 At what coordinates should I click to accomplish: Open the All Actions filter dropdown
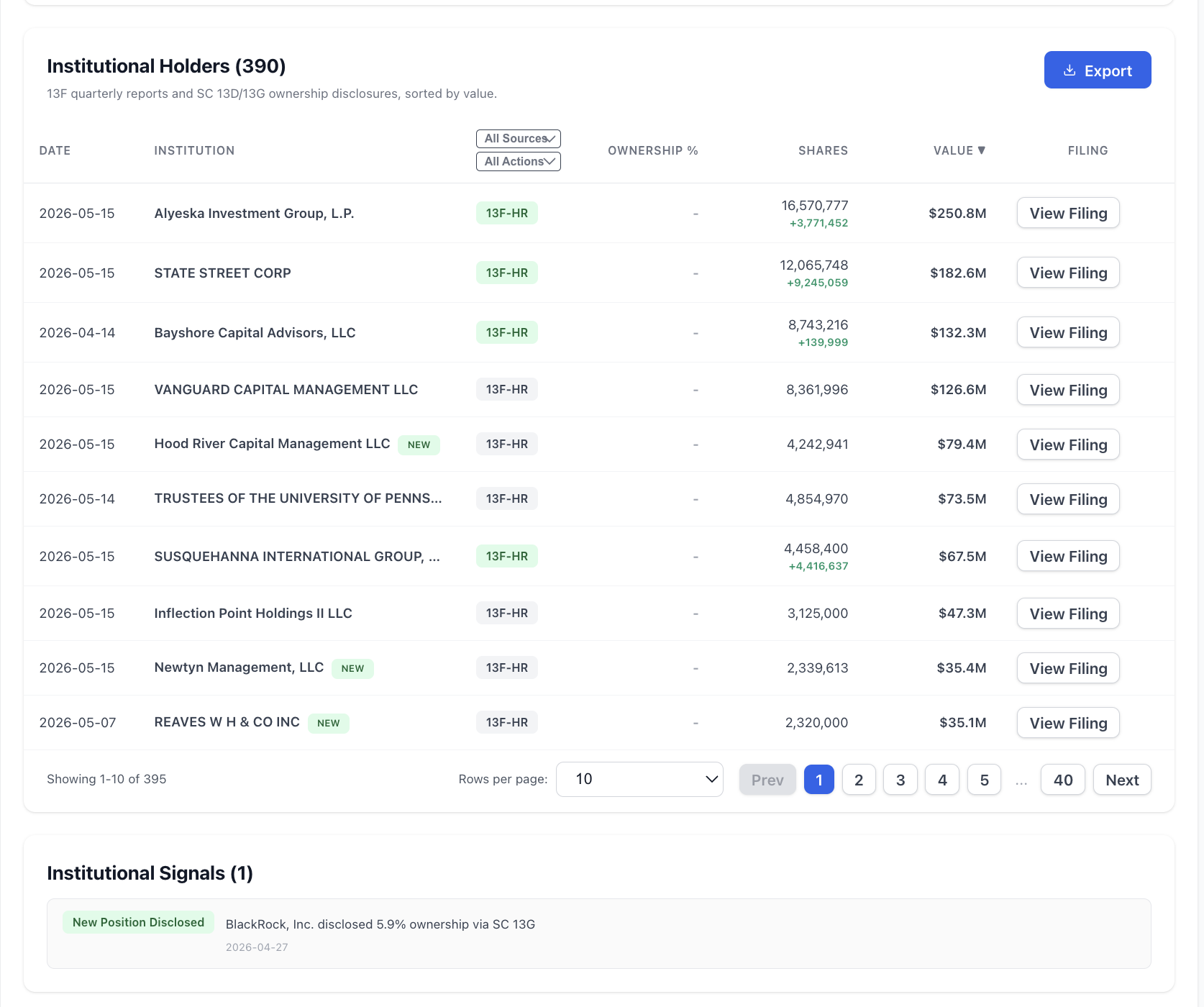click(x=519, y=161)
